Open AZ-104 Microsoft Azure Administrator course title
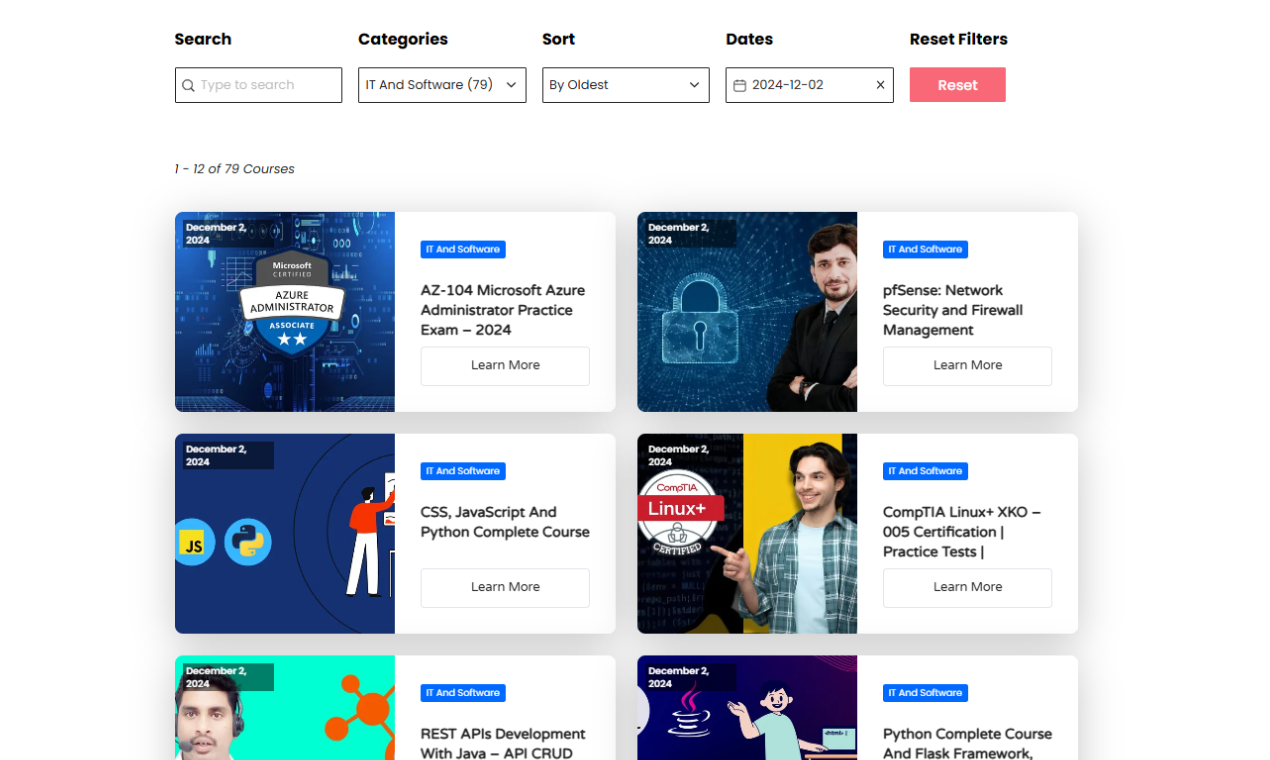The image size is (1270, 760). click(x=503, y=310)
